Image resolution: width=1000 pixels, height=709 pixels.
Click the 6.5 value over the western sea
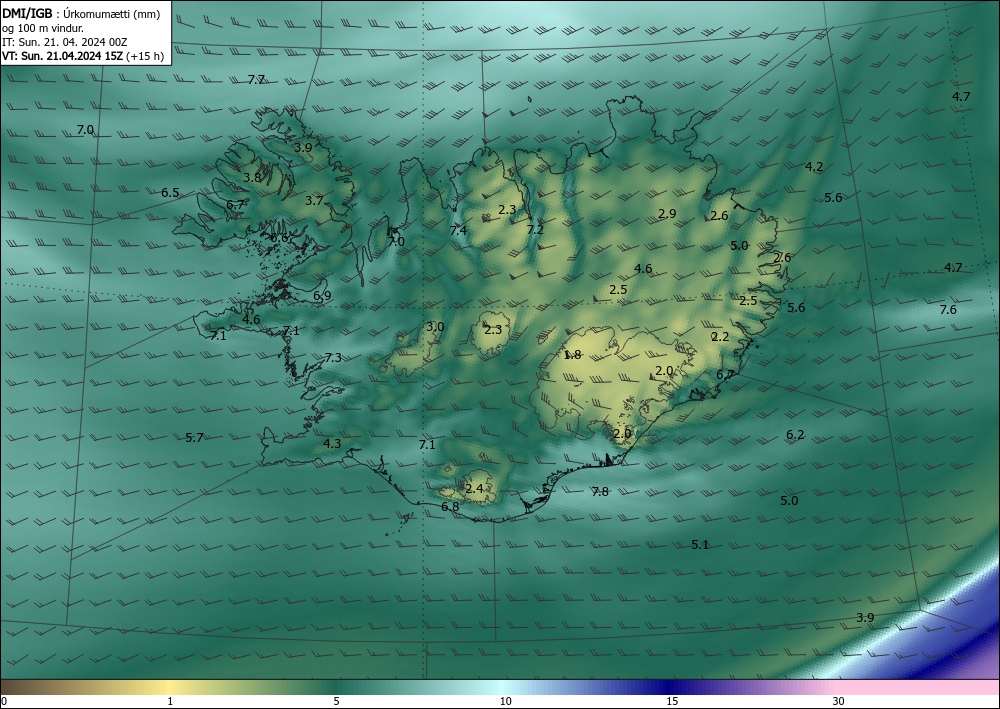170,193
